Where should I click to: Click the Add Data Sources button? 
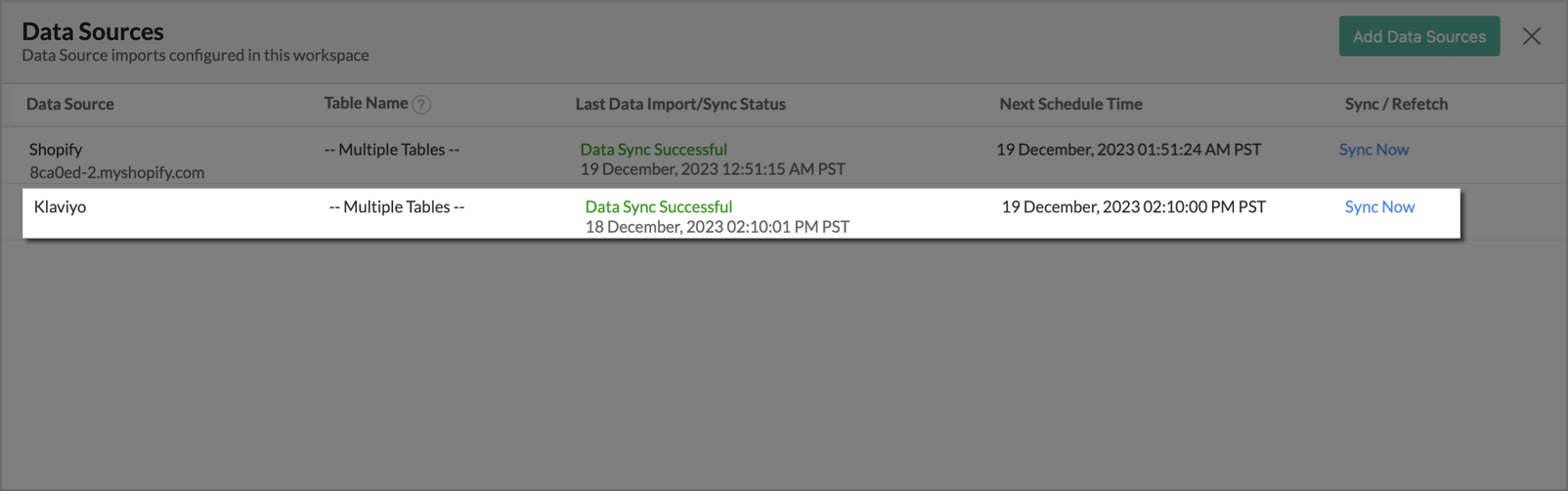[x=1418, y=36]
